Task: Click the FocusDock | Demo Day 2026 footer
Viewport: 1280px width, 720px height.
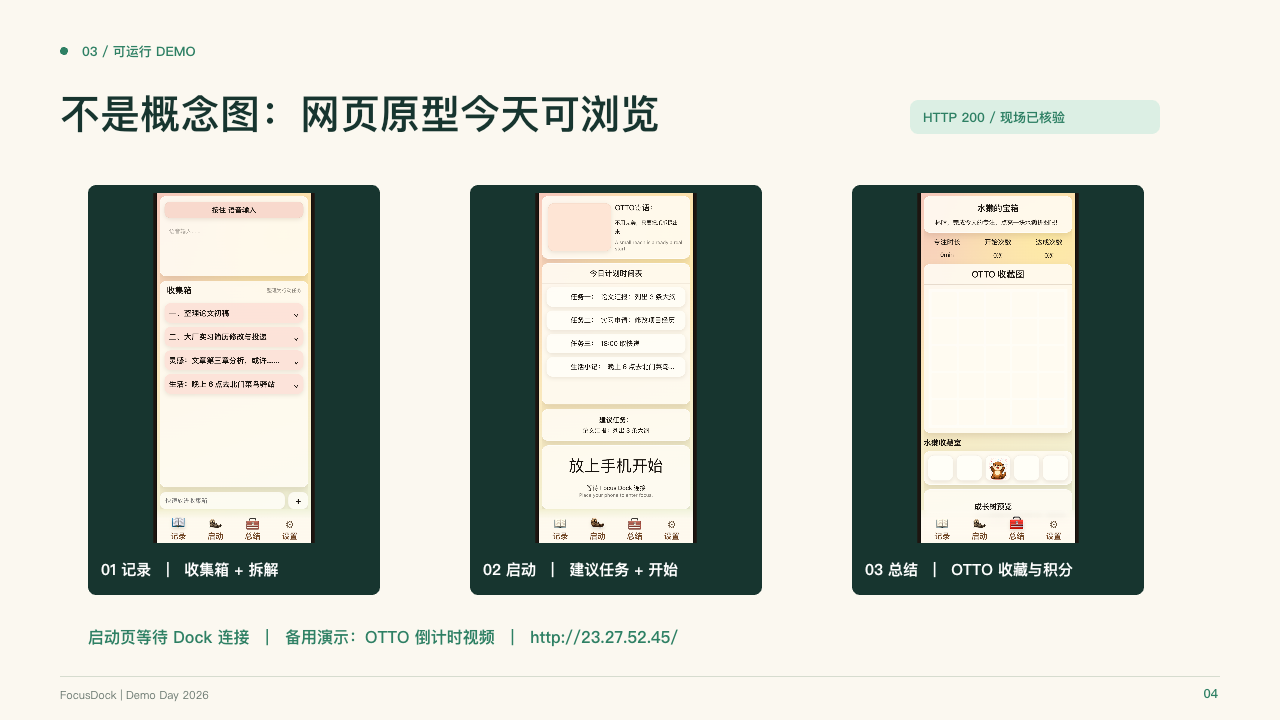Action: 134,695
